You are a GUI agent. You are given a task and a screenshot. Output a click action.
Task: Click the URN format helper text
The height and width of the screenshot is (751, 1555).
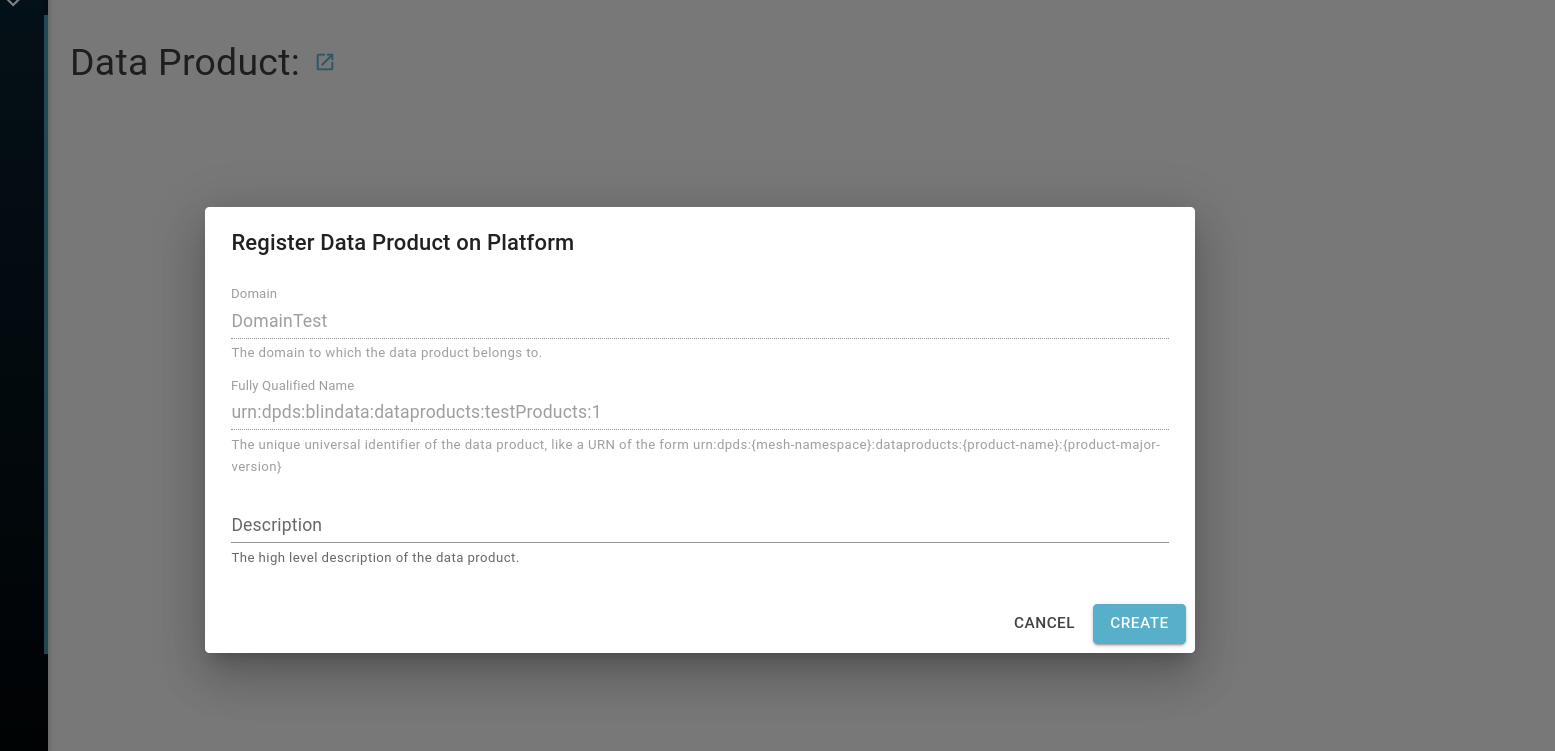click(x=696, y=456)
